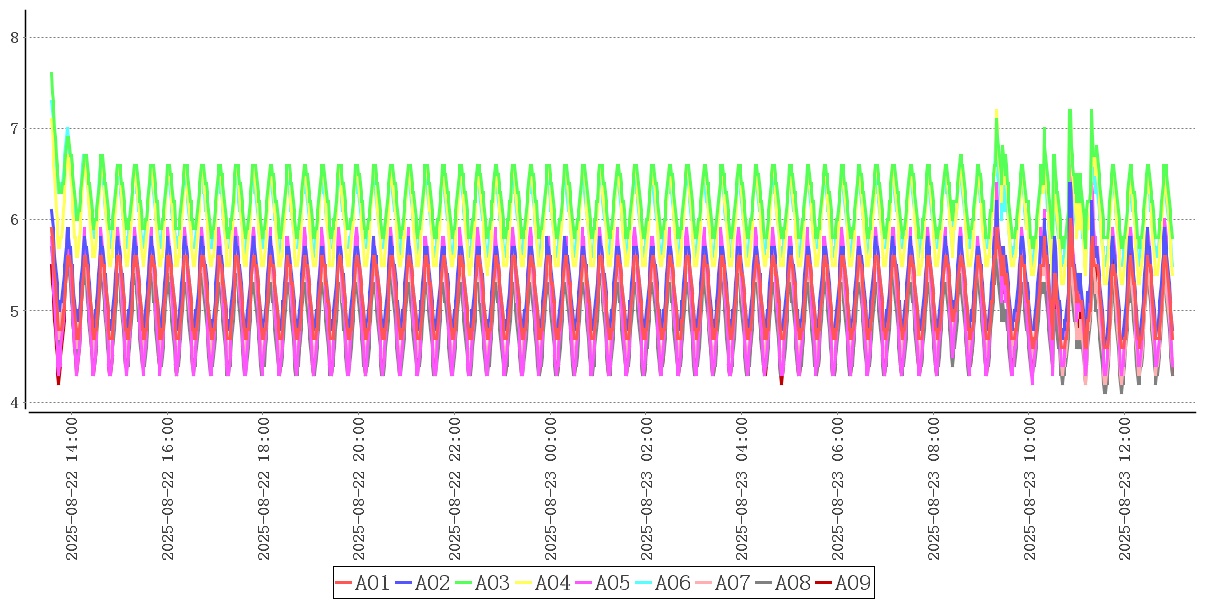Toggle the A01 series in the legend

point(362,583)
